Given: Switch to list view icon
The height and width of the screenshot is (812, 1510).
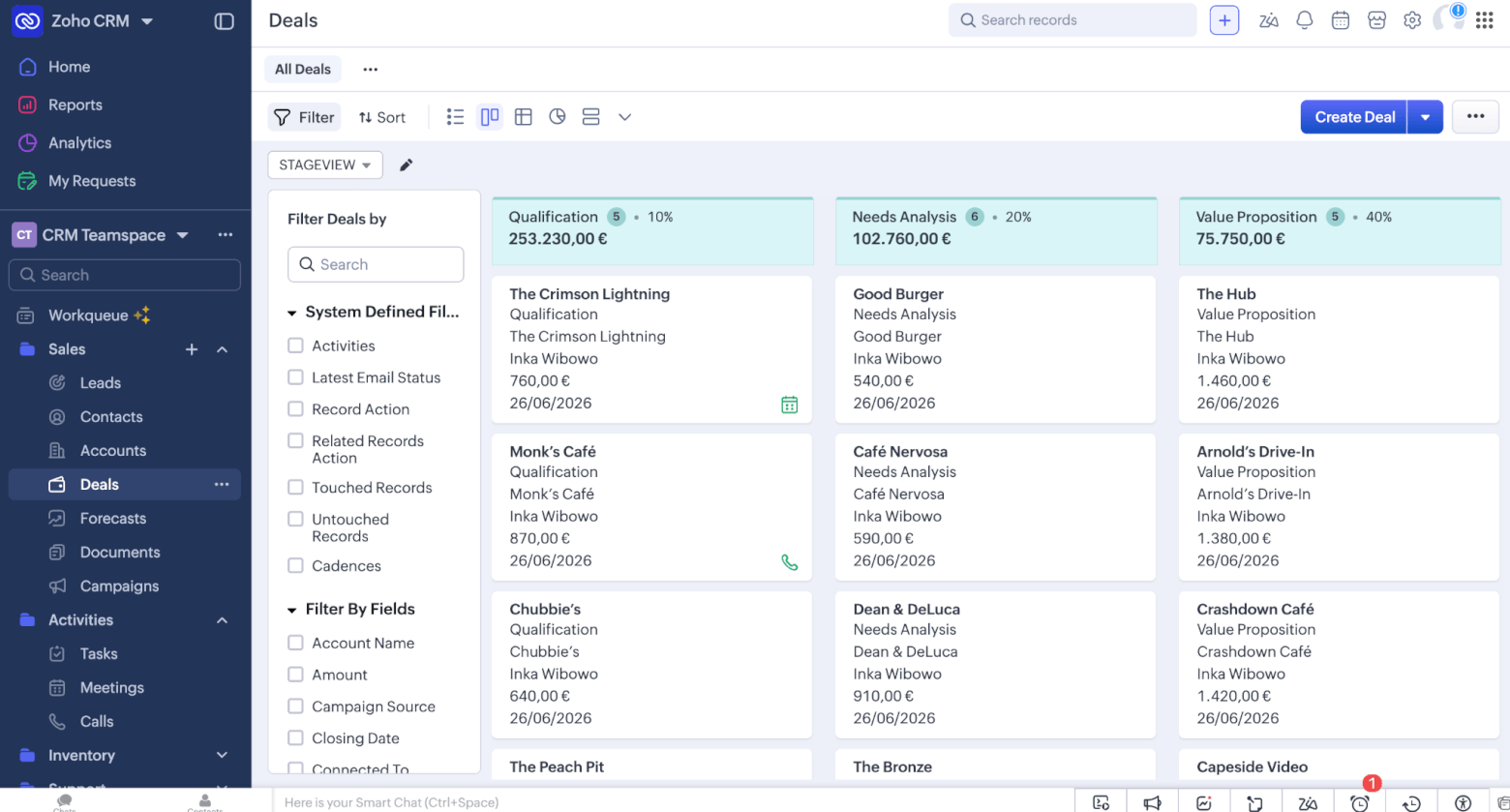Looking at the screenshot, I should [x=455, y=117].
